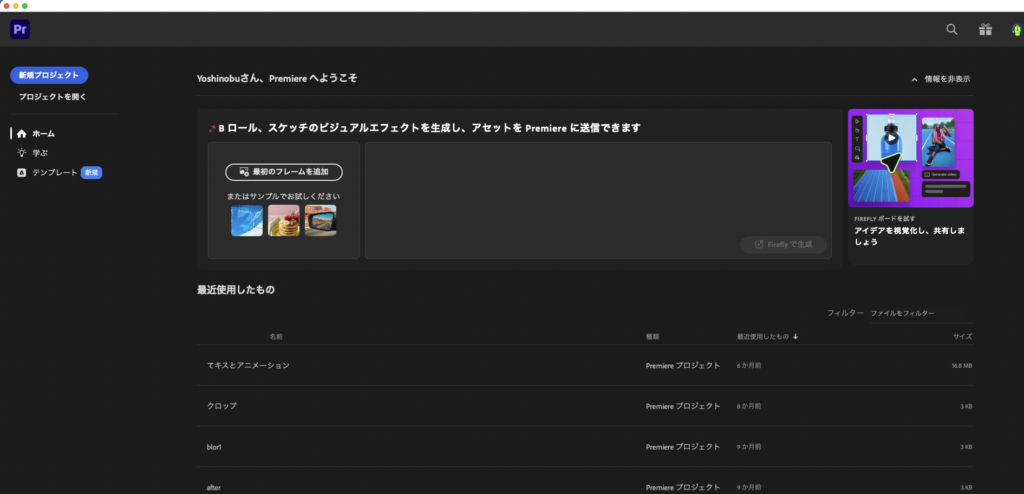The image size is (1024, 494).
Task: Click プロジェクトを開く
Action: (x=52, y=97)
